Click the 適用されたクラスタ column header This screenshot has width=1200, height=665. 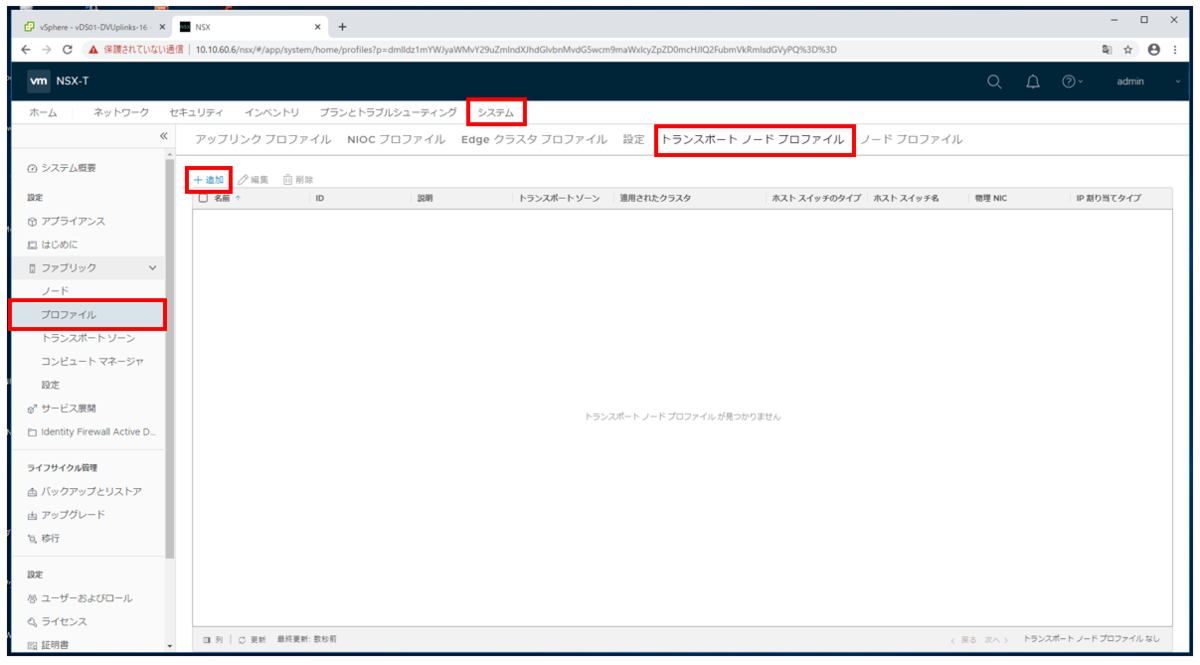pos(655,198)
